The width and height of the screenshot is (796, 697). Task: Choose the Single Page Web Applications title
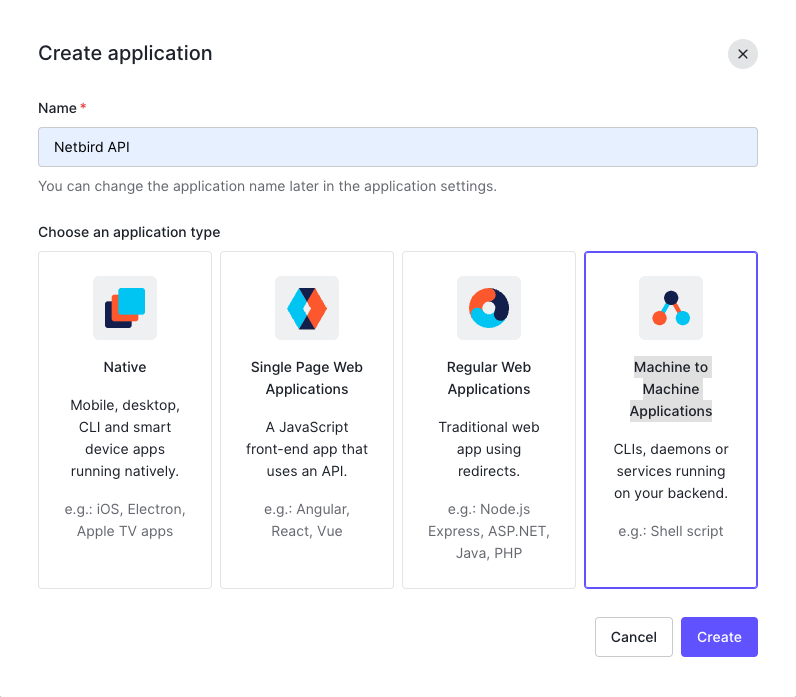click(307, 378)
